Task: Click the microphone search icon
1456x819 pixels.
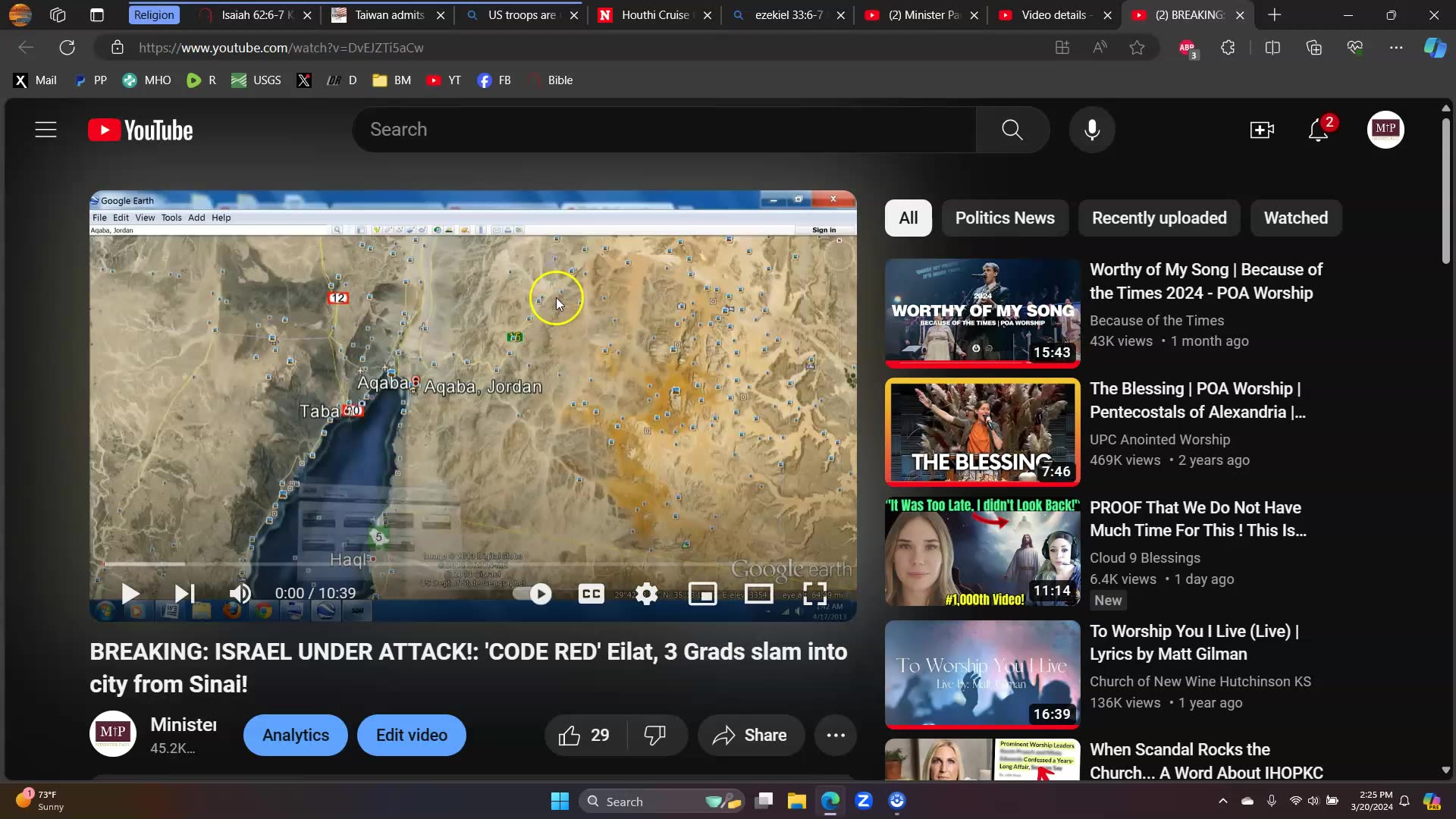Action: 1092,128
